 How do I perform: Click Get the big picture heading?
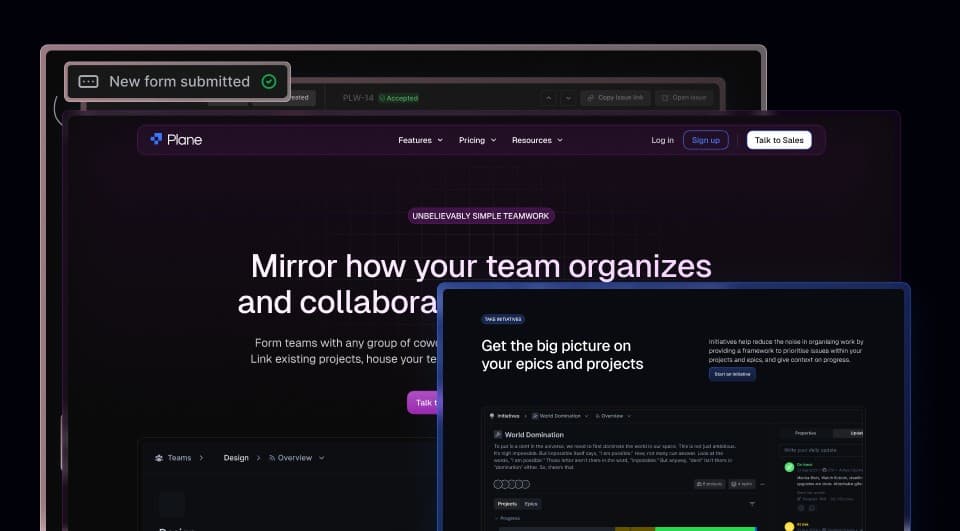pyautogui.click(x=562, y=355)
